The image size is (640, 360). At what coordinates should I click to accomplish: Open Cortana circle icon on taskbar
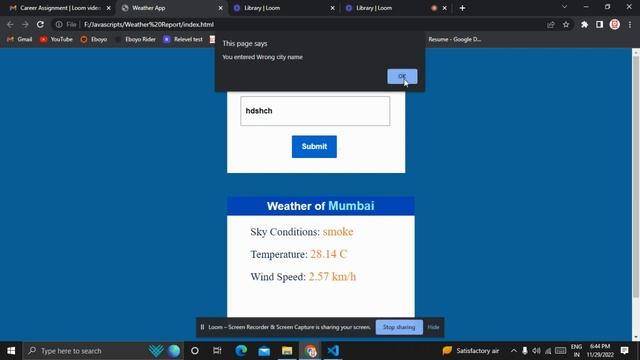pos(195,351)
